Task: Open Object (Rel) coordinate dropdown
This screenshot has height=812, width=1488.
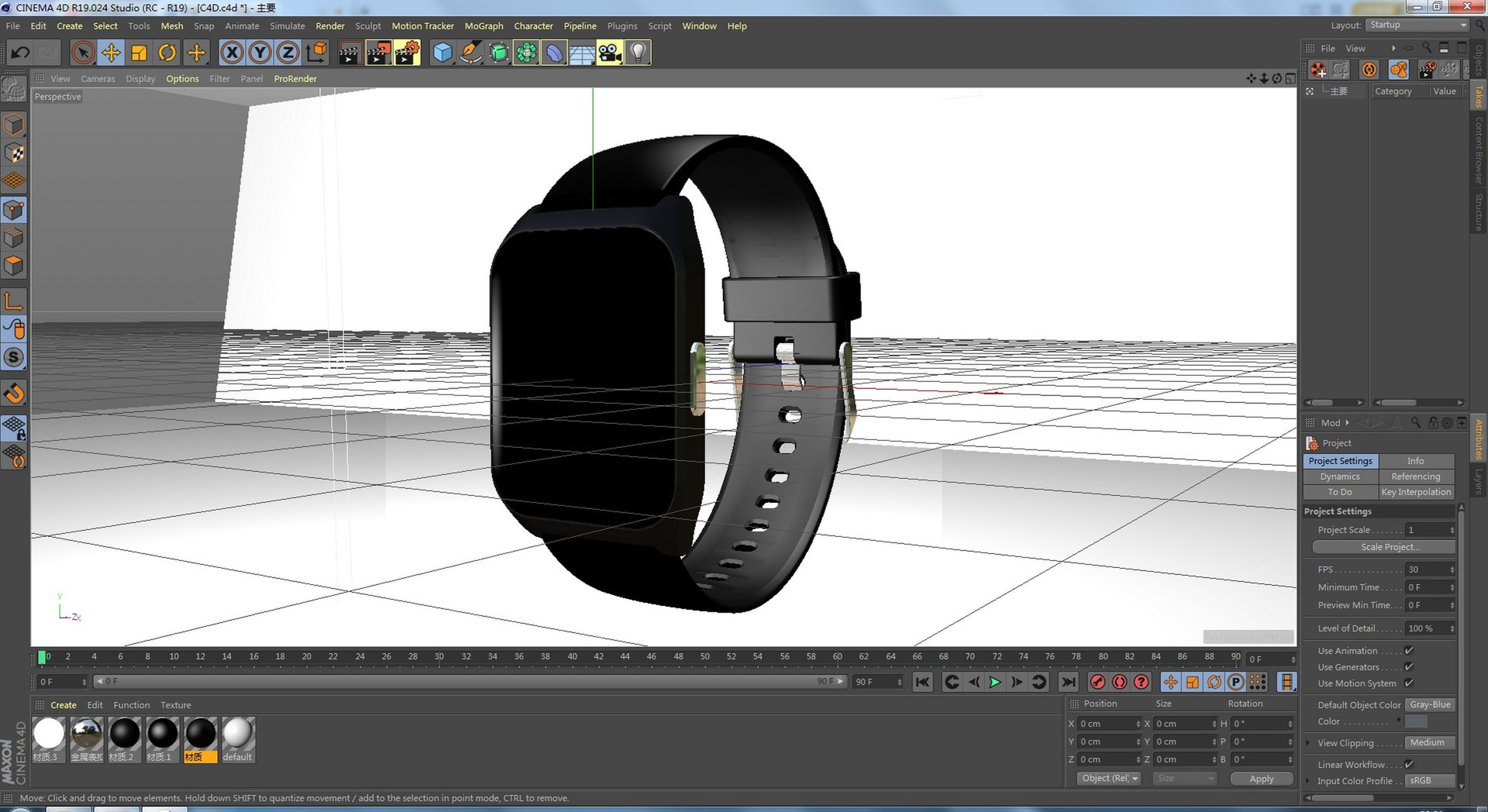Action: point(1109,779)
